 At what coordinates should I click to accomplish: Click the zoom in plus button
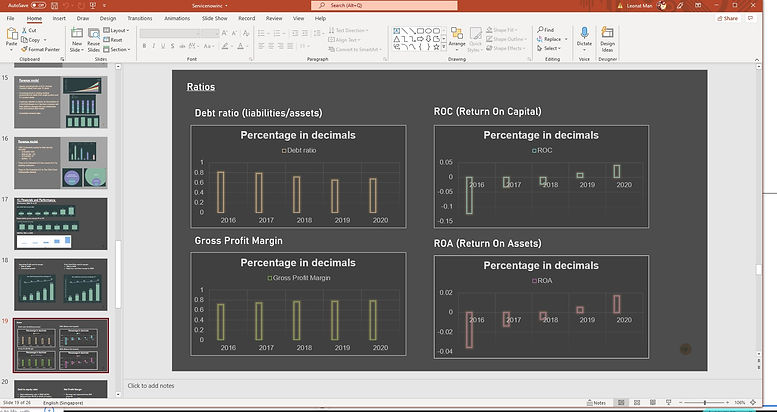point(728,403)
